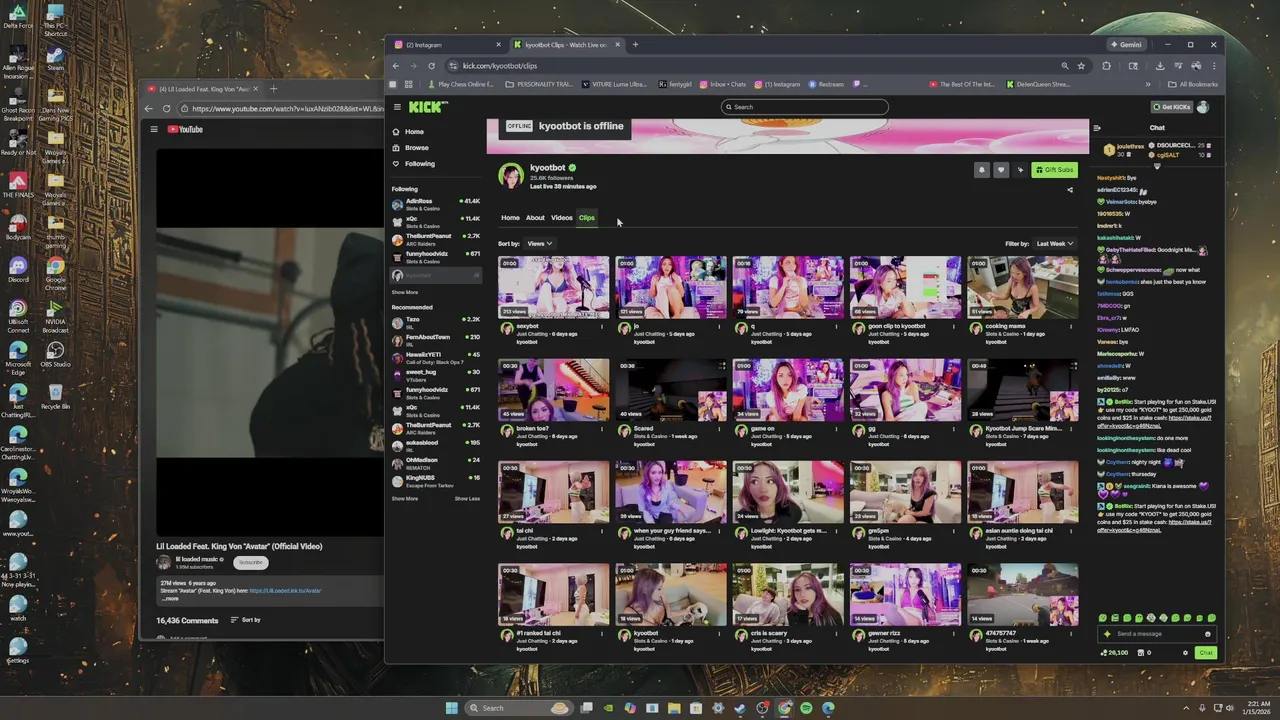Click the Kick logo in the header
Screen dimensions: 1280x720
(x=428, y=107)
